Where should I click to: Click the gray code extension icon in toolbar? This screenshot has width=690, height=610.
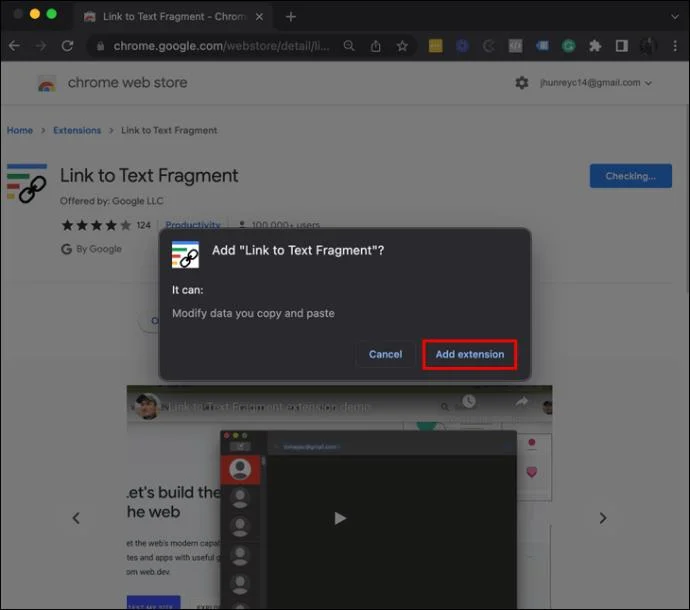point(515,46)
